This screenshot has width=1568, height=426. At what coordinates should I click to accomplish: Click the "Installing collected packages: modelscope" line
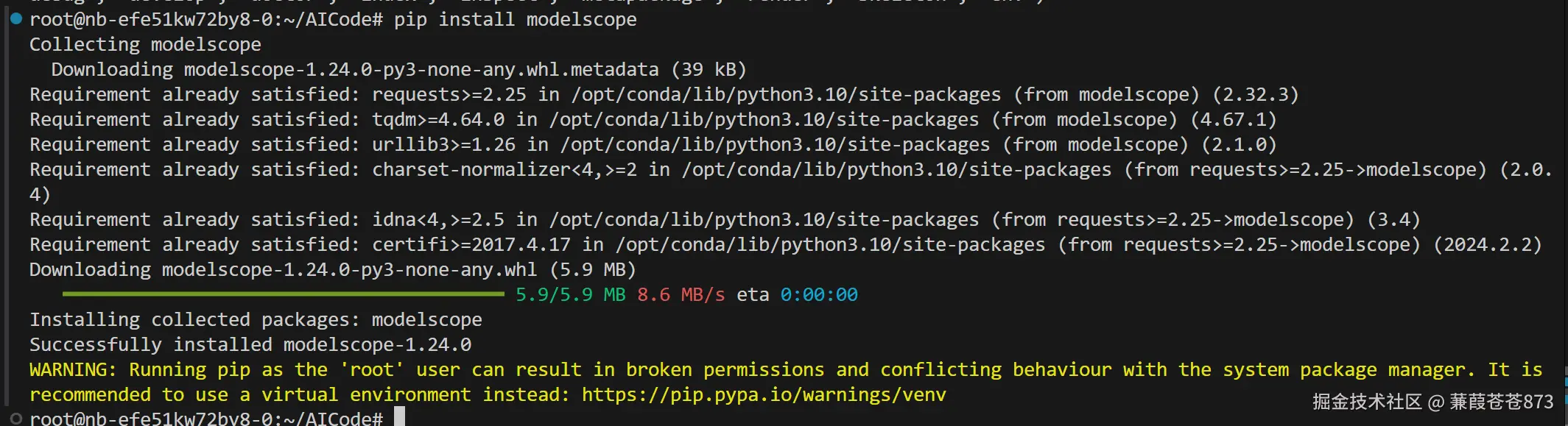[256, 320]
